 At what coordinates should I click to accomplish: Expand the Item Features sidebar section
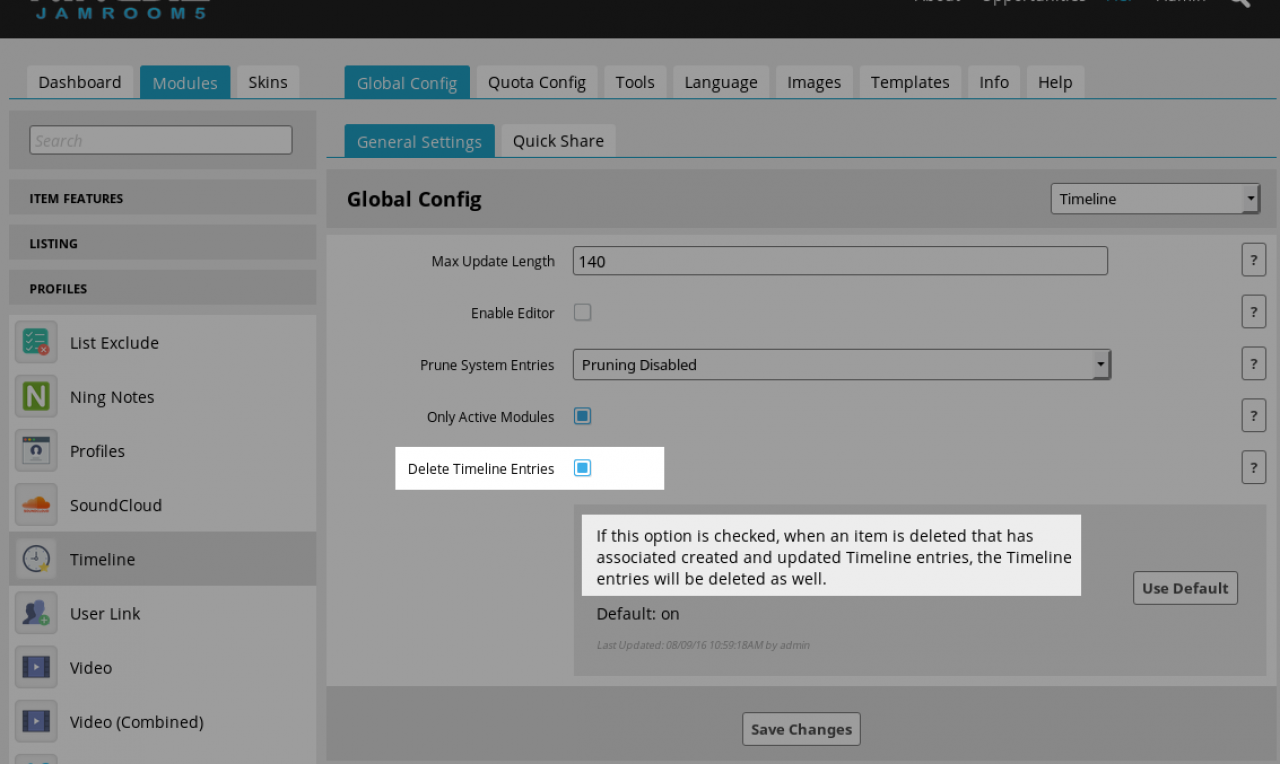tap(162, 198)
